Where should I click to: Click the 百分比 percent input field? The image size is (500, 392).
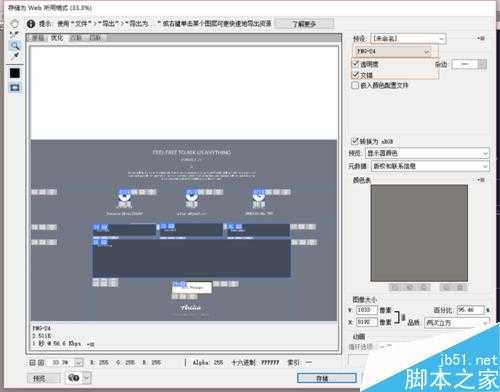point(470,310)
